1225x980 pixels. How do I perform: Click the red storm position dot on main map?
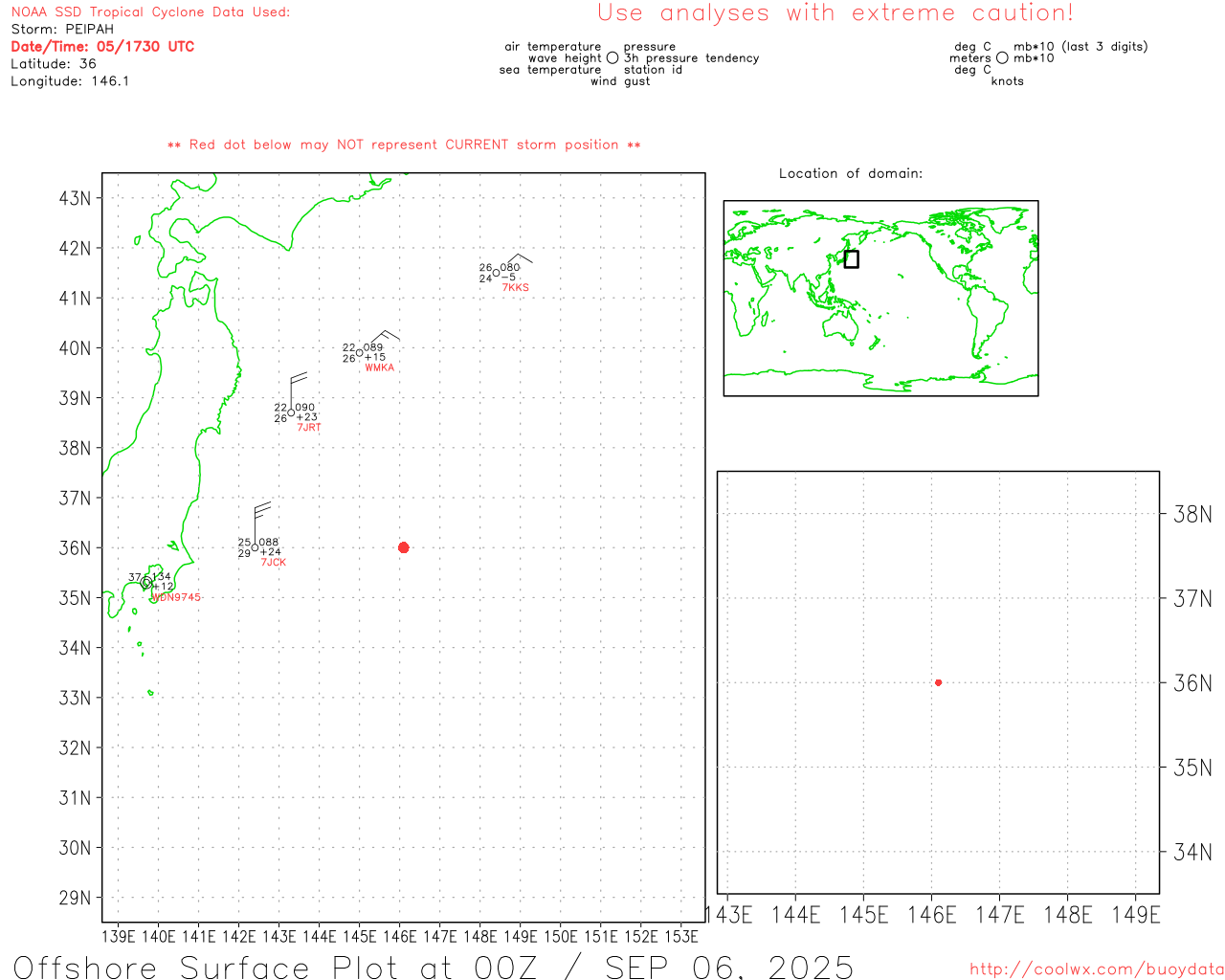click(x=403, y=547)
